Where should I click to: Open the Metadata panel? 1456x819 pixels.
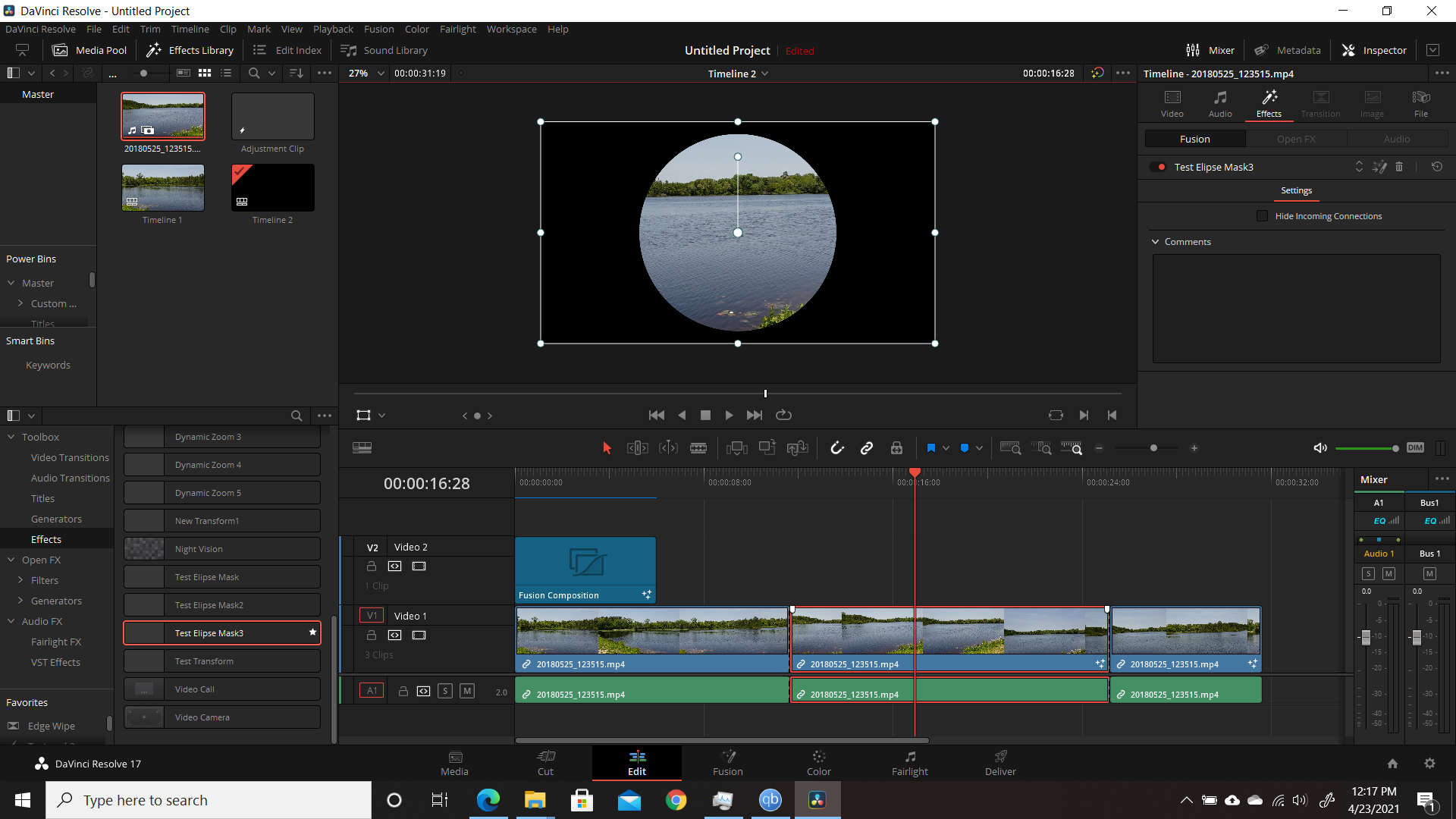click(1287, 50)
